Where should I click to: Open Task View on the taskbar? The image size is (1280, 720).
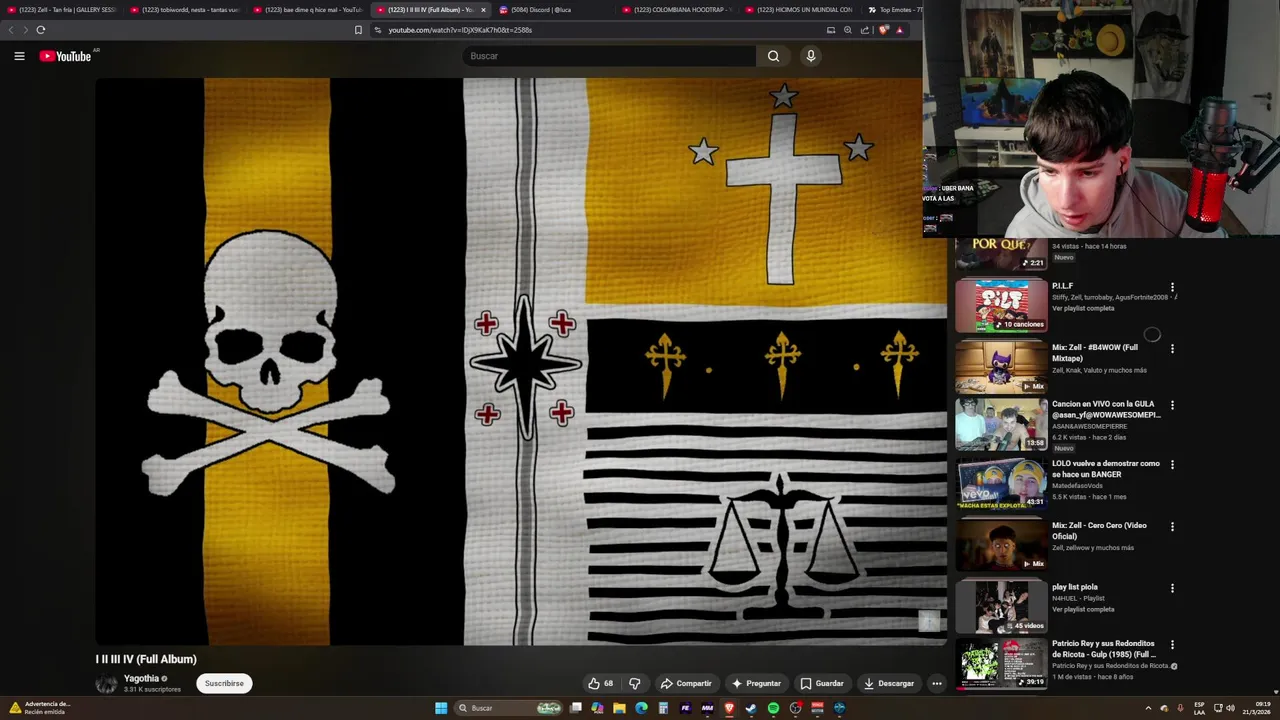576,708
